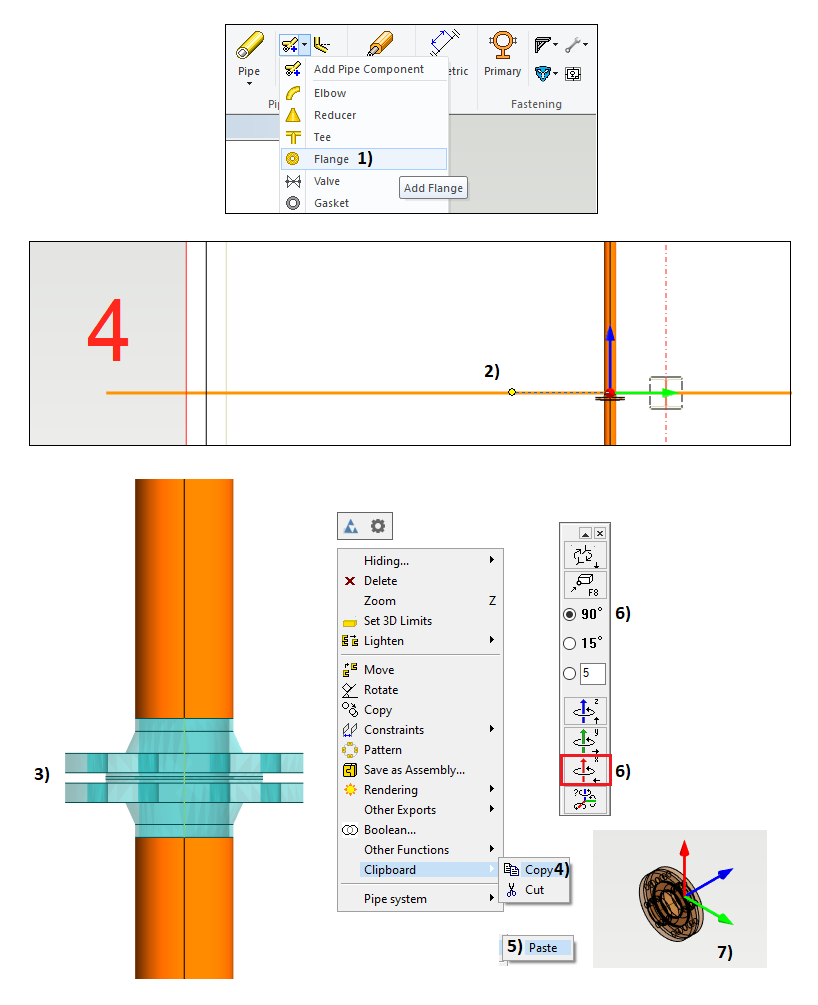Image resolution: width=818 pixels, height=1005 pixels.
Task: Open the Clipboard submenu
Action: (x=420, y=870)
